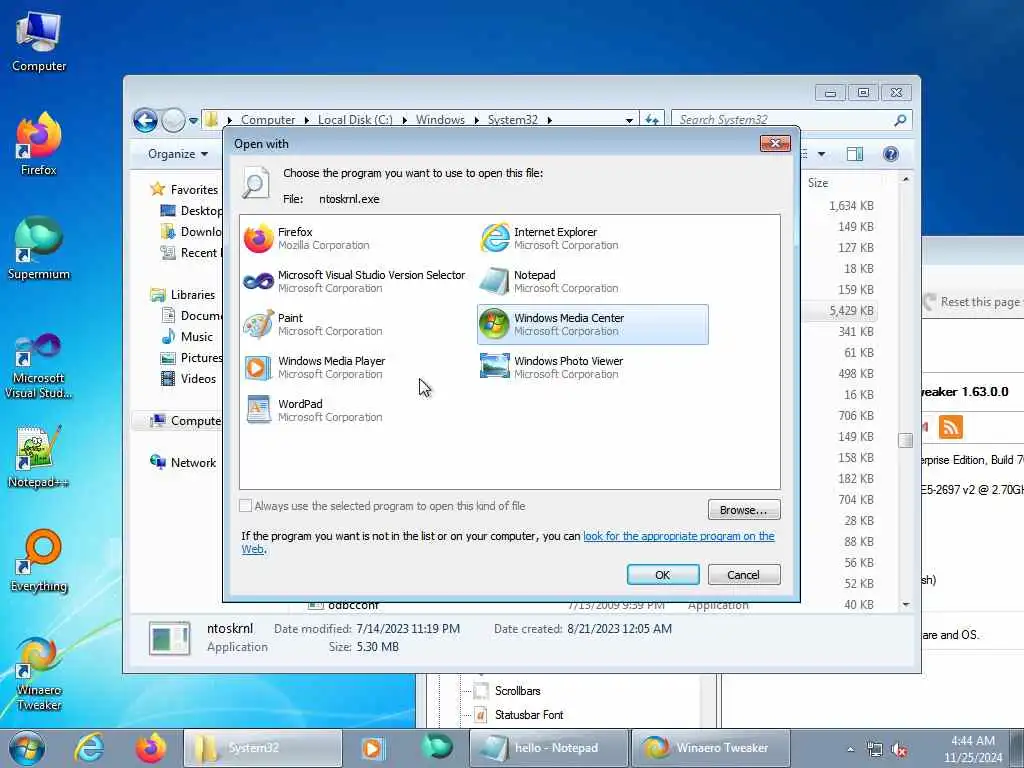Viewport: 1024px width, 768px height.
Task: Expand the arrow after System32 in breadcrumb
Action: 550,120
